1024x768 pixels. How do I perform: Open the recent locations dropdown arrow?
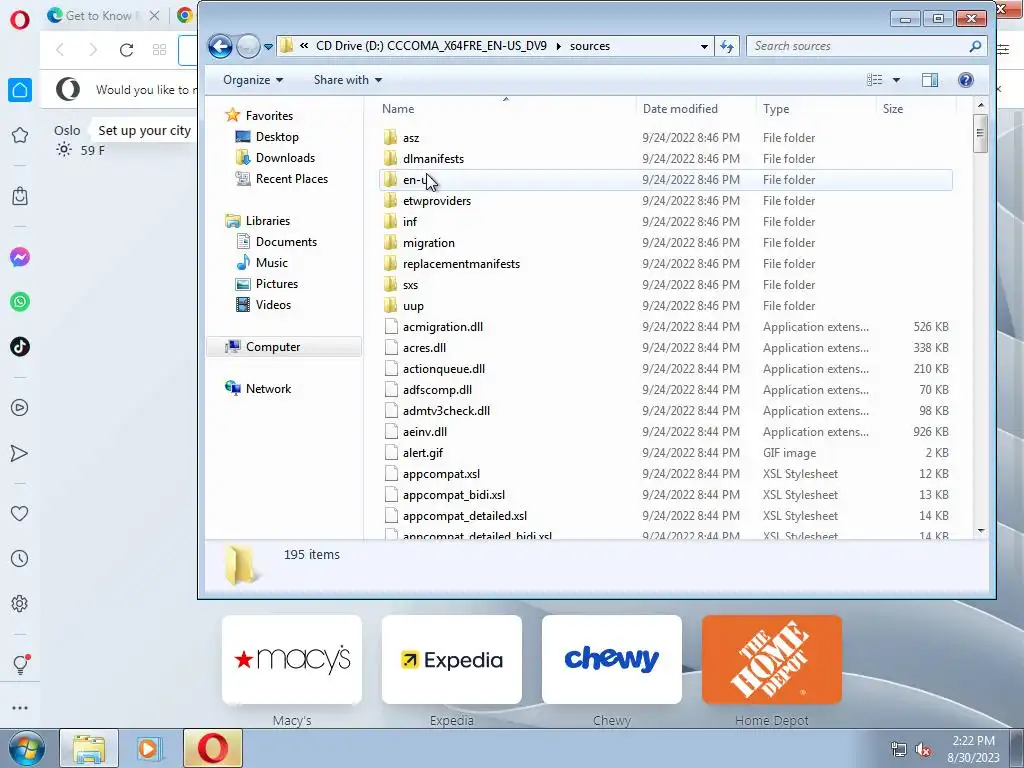click(x=268, y=46)
